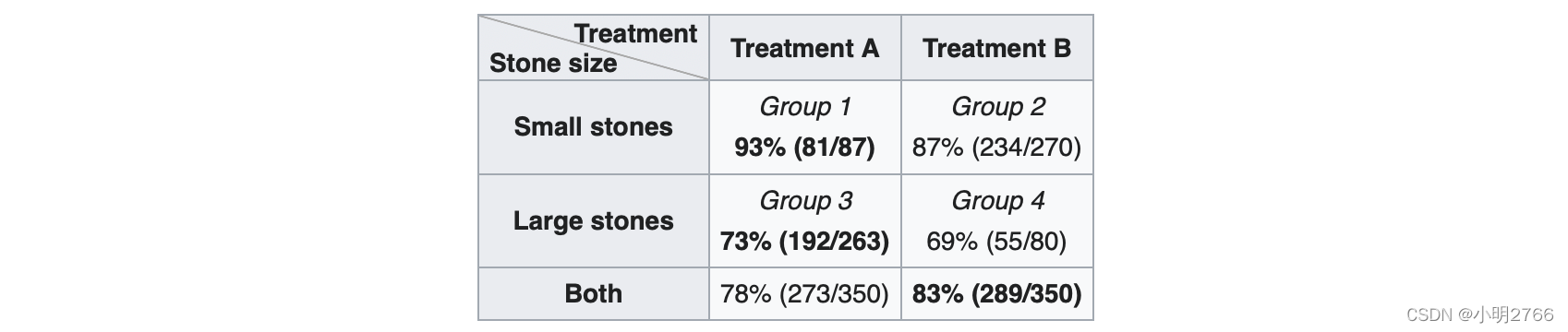Click the Group 1 label
The width and height of the screenshot is (1568, 332).
point(804,107)
